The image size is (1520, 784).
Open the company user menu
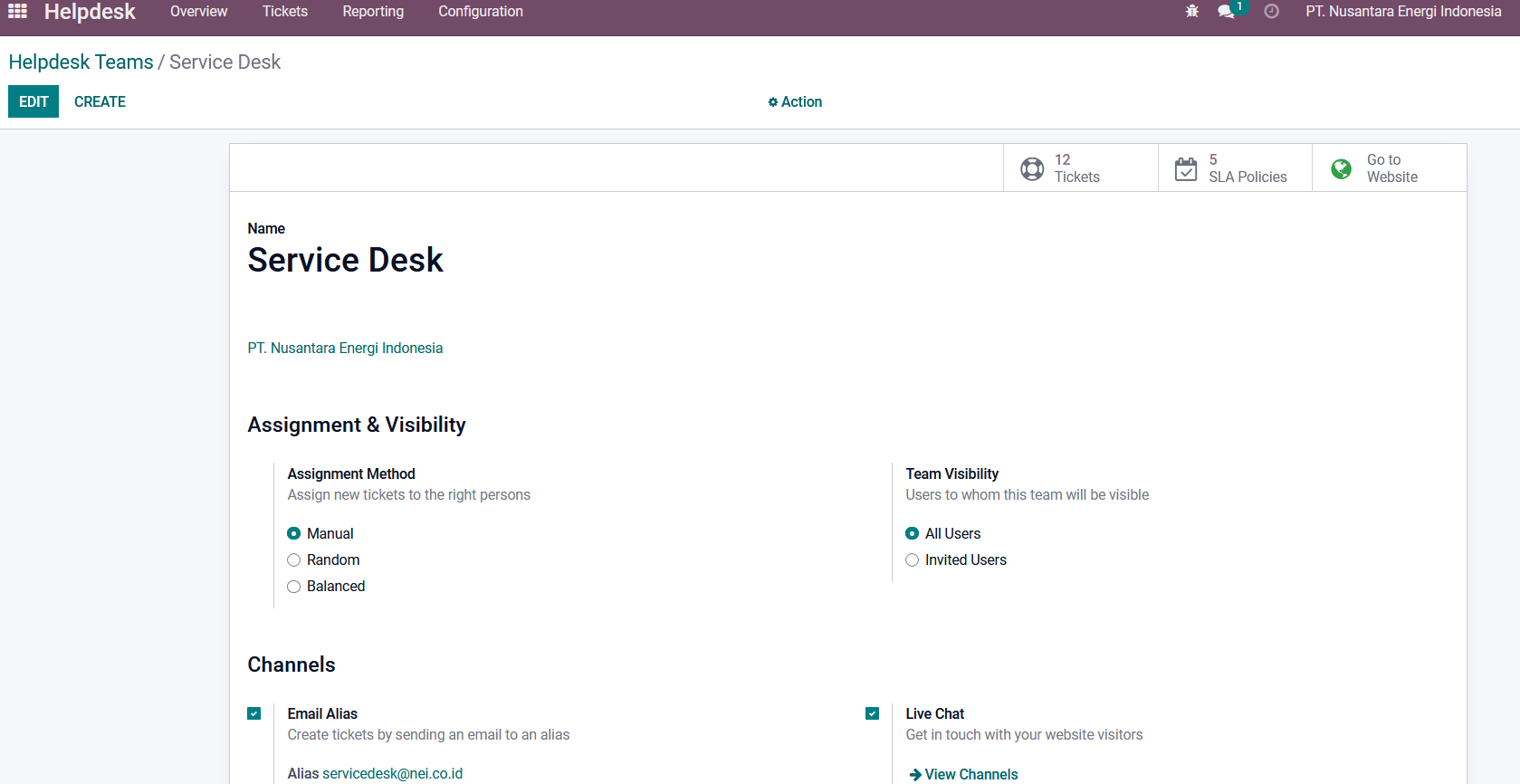(x=1403, y=12)
